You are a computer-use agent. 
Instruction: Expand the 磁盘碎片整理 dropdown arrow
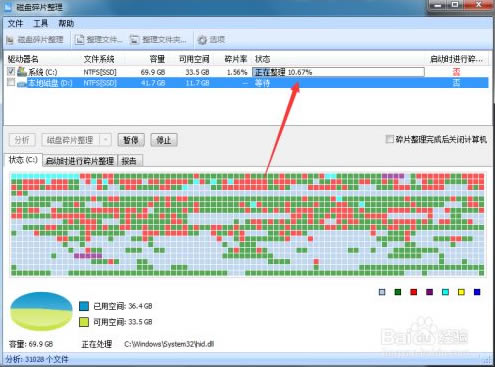coord(106,140)
